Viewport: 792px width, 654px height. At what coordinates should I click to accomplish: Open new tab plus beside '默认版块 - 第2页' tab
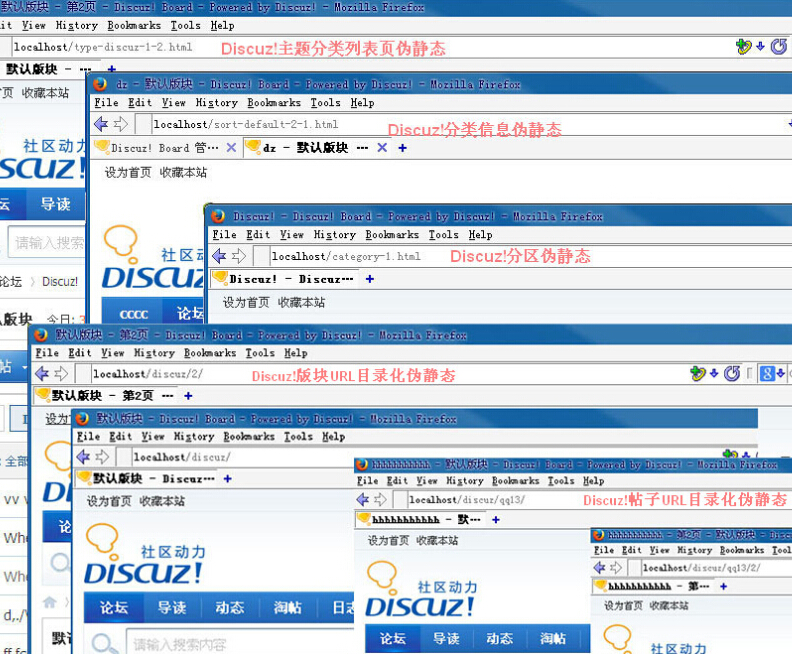(188, 396)
